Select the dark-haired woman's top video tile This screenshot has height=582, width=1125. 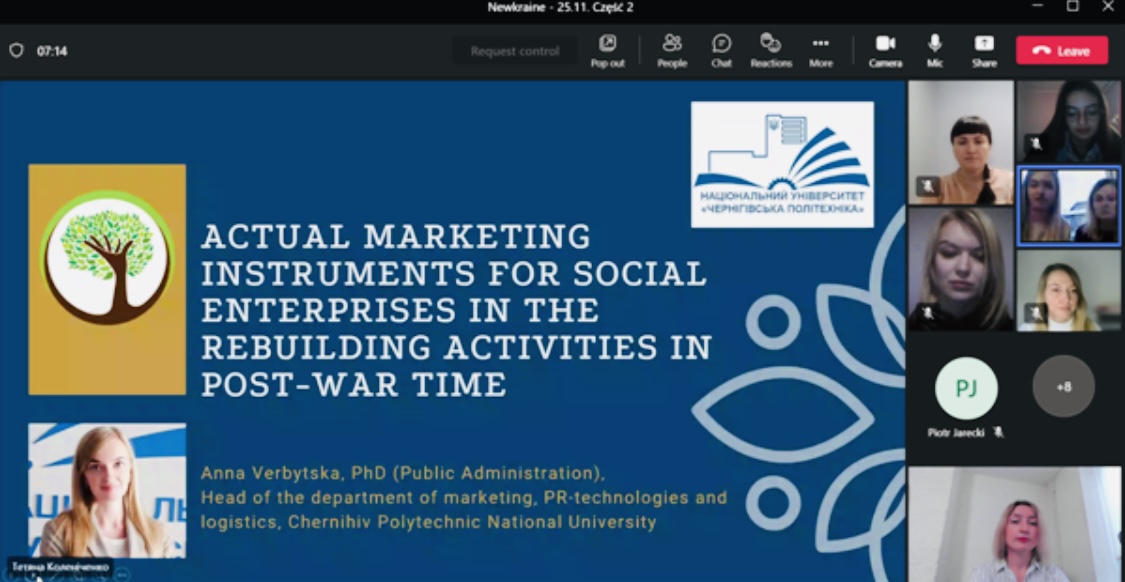point(959,142)
